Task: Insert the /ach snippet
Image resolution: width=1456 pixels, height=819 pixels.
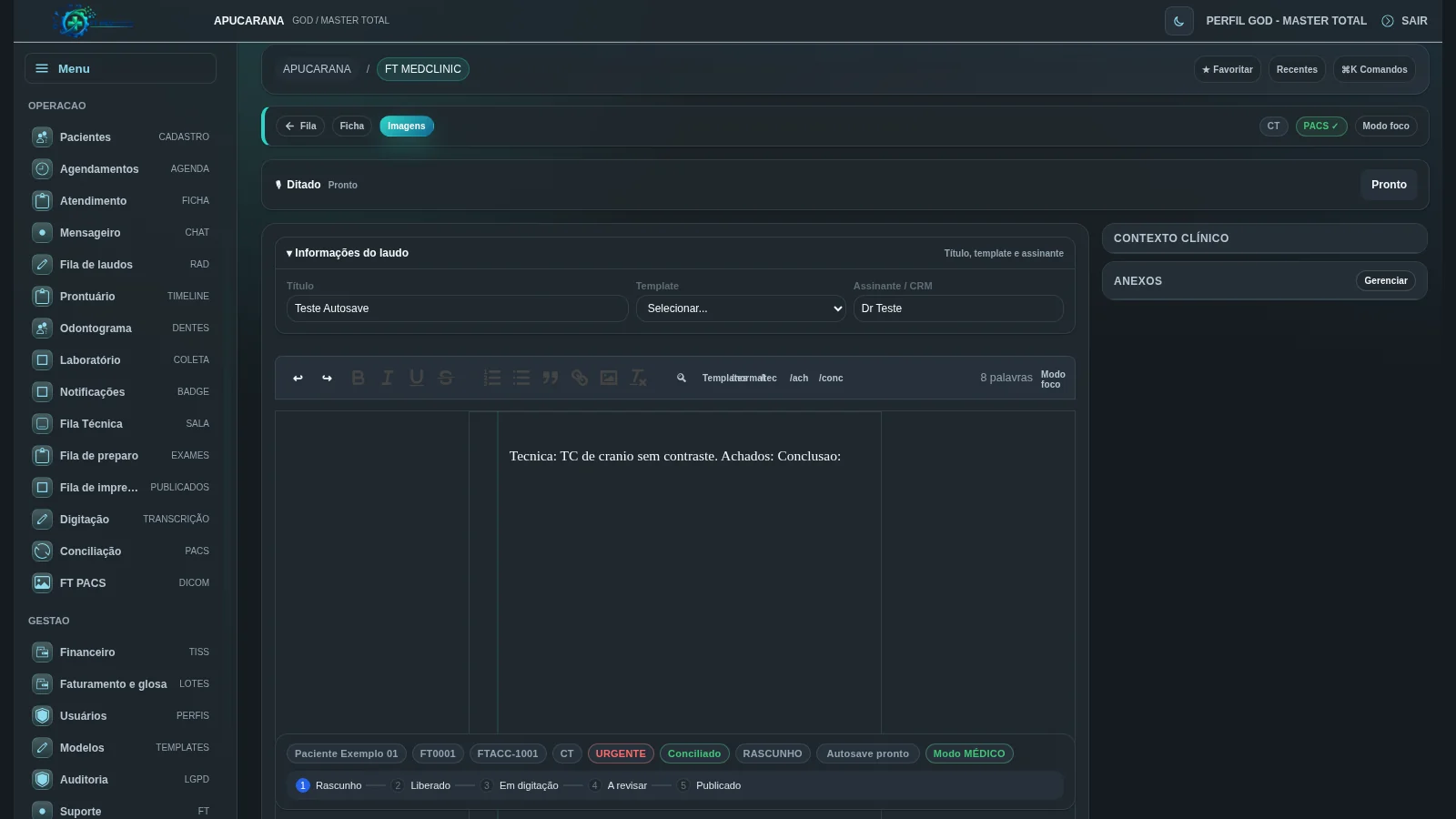Action: 799,379
